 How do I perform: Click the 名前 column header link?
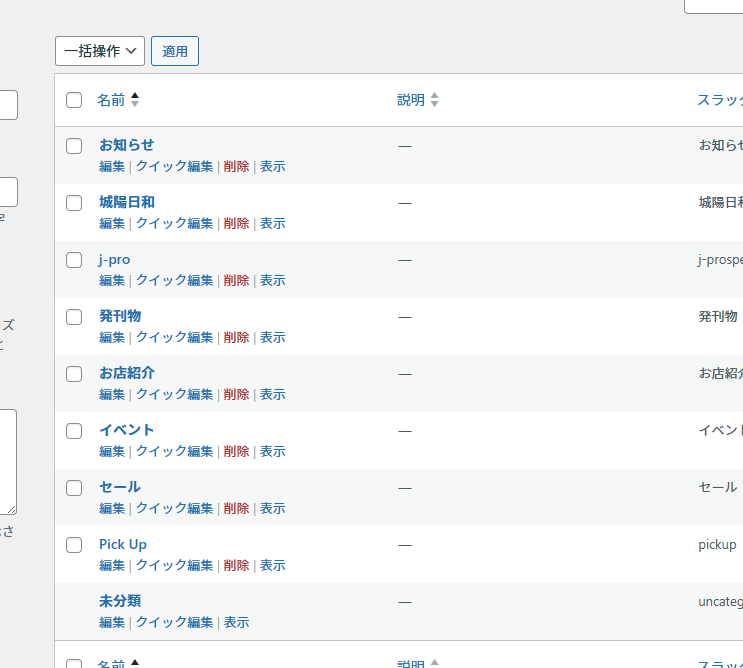tap(111, 100)
